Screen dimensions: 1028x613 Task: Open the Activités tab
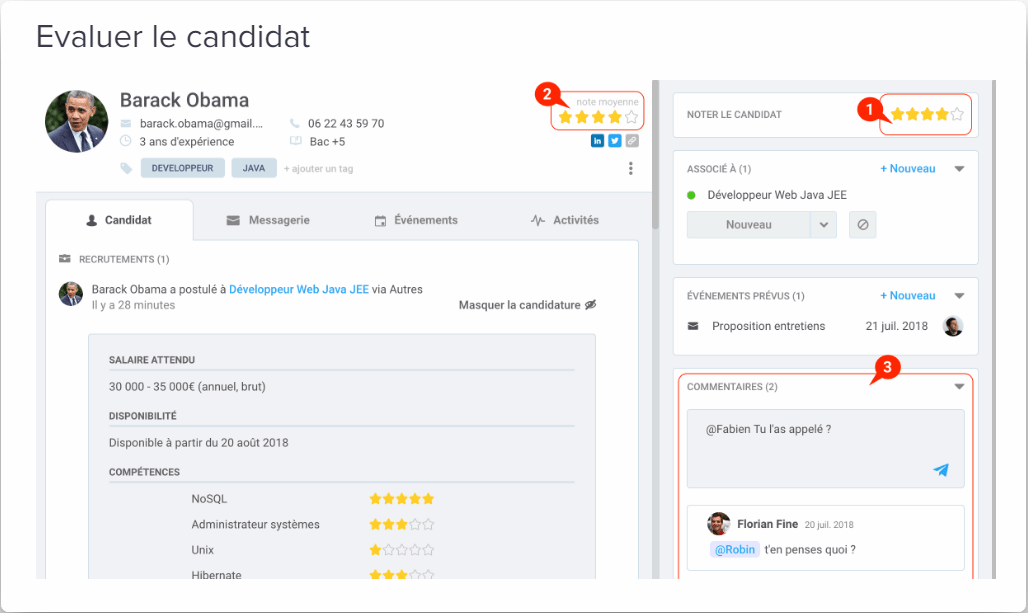tap(575, 219)
